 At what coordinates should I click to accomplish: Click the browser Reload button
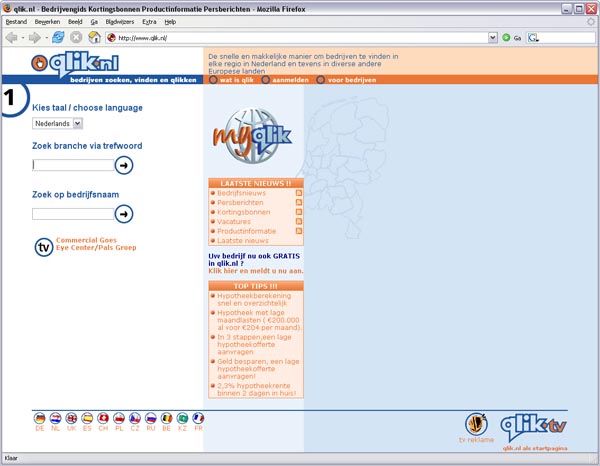[58, 37]
